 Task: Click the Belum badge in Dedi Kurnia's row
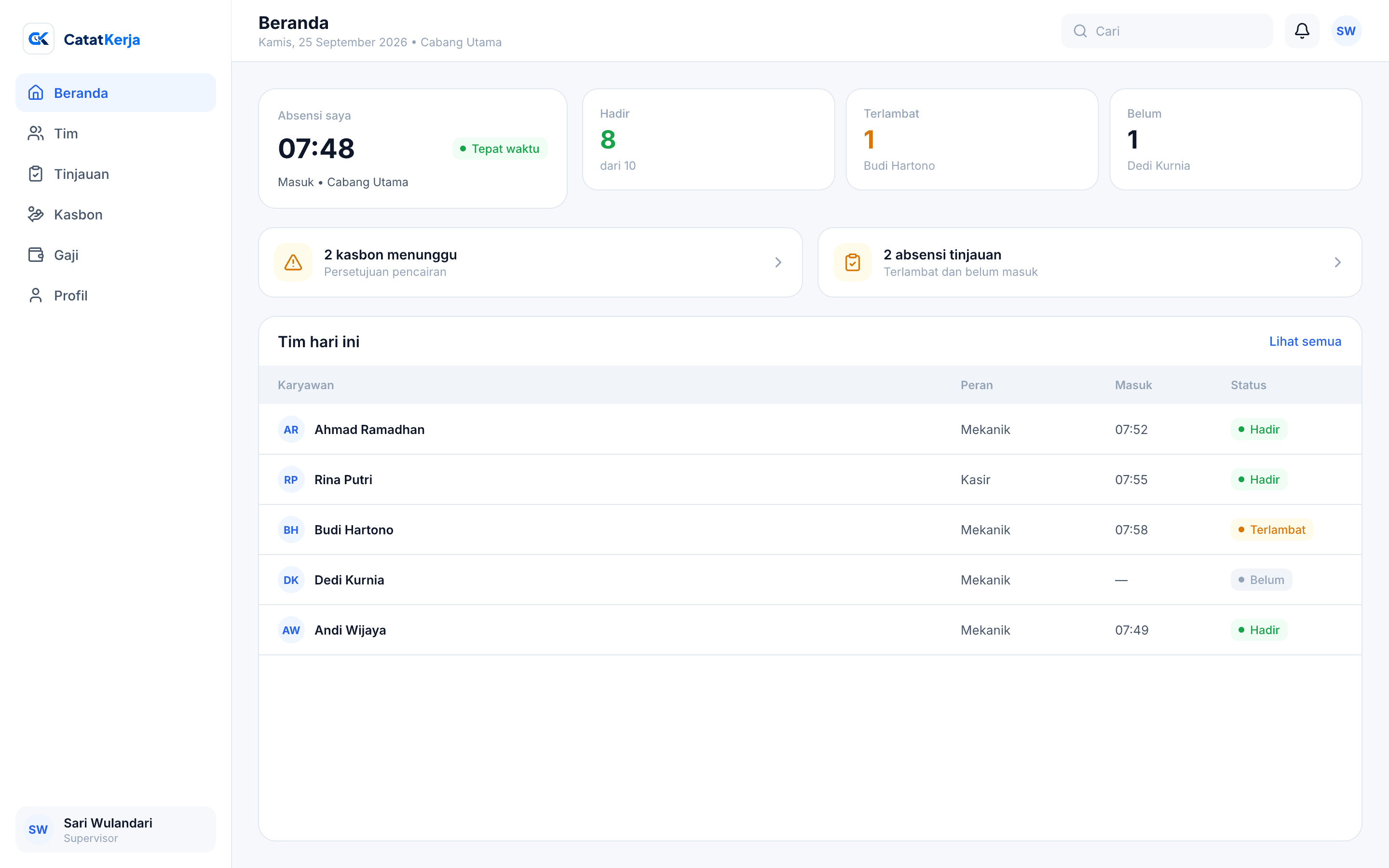(1261, 580)
